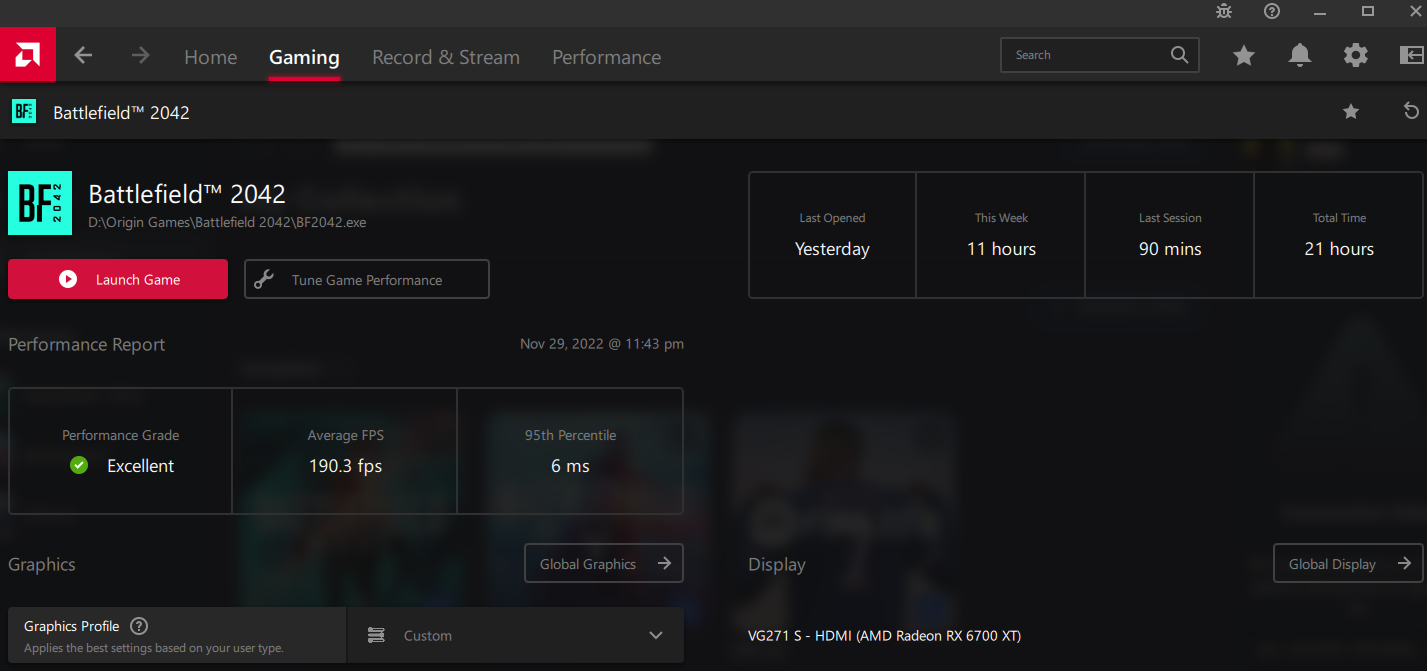
Task: Click the Launch Game button
Action: tap(118, 280)
